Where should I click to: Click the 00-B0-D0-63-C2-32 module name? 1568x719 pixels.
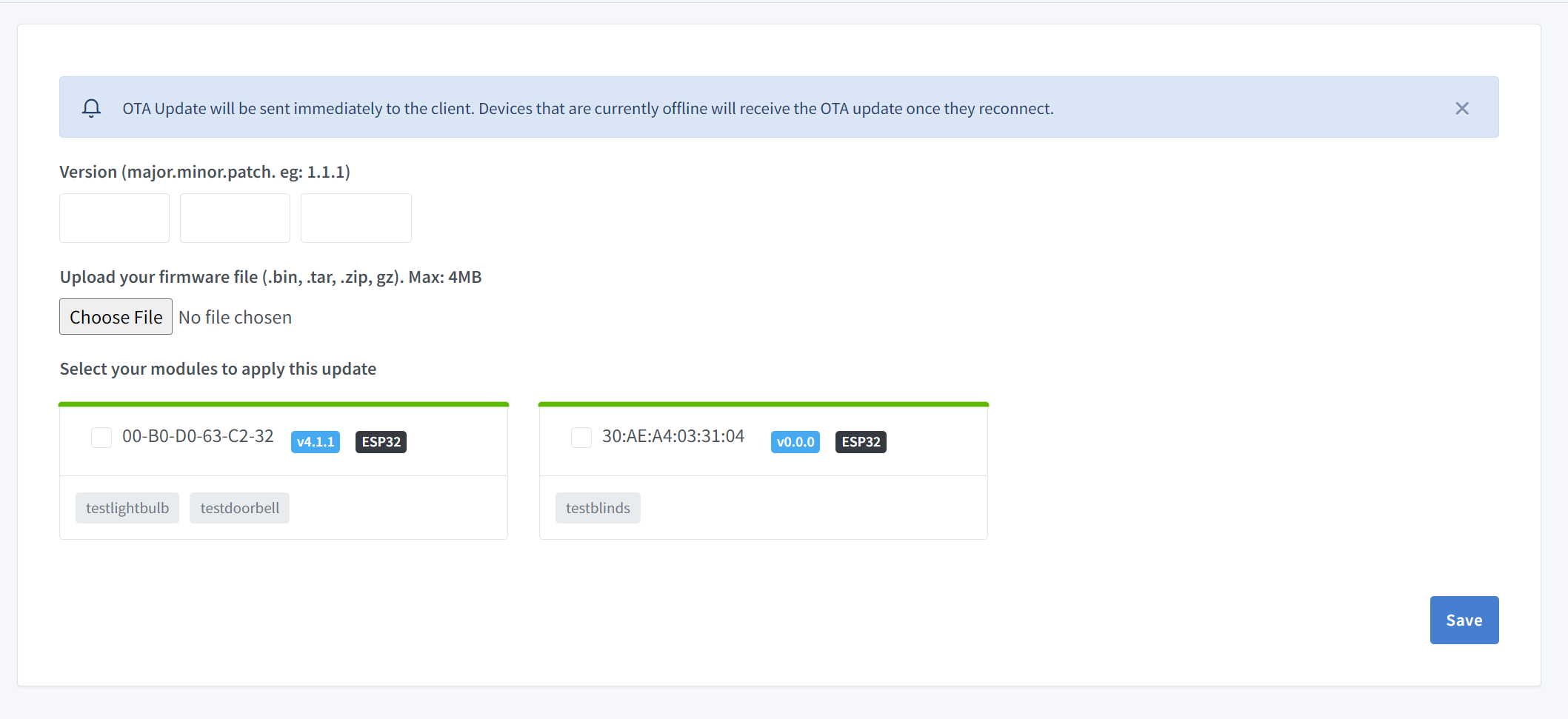[198, 436]
